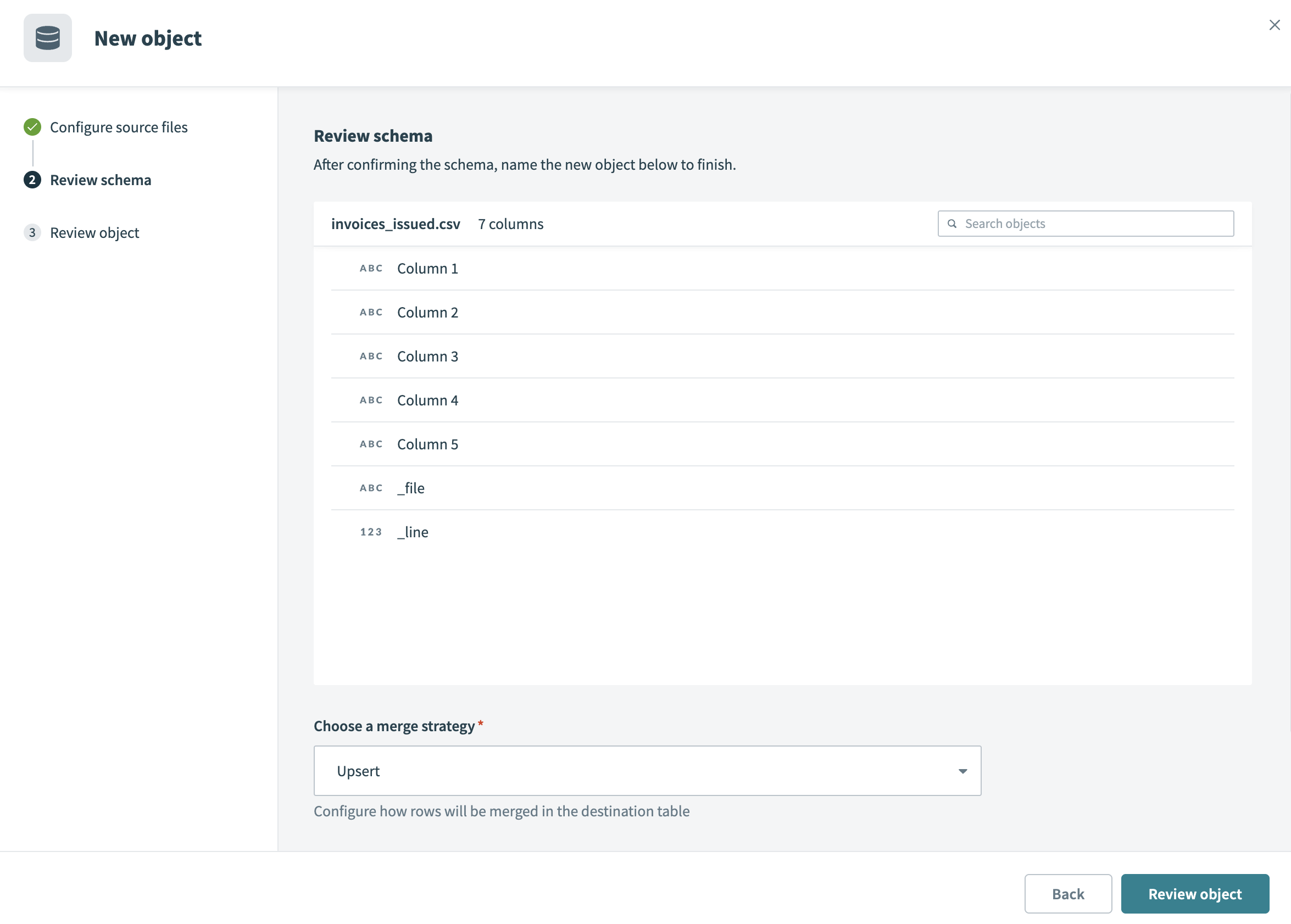1291x924 pixels.
Task: Click the magnifier icon in search box
Action: tap(951, 224)
